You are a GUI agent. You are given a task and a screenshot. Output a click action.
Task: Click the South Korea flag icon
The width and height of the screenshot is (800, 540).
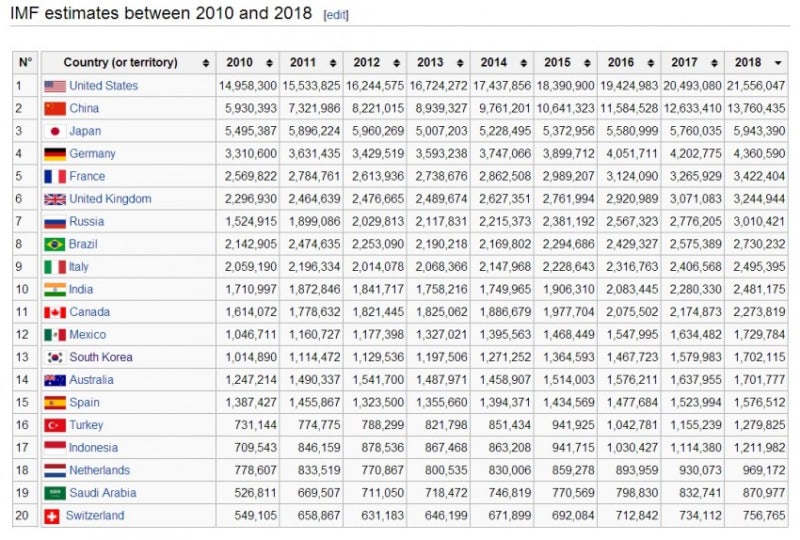coord(55,357)
